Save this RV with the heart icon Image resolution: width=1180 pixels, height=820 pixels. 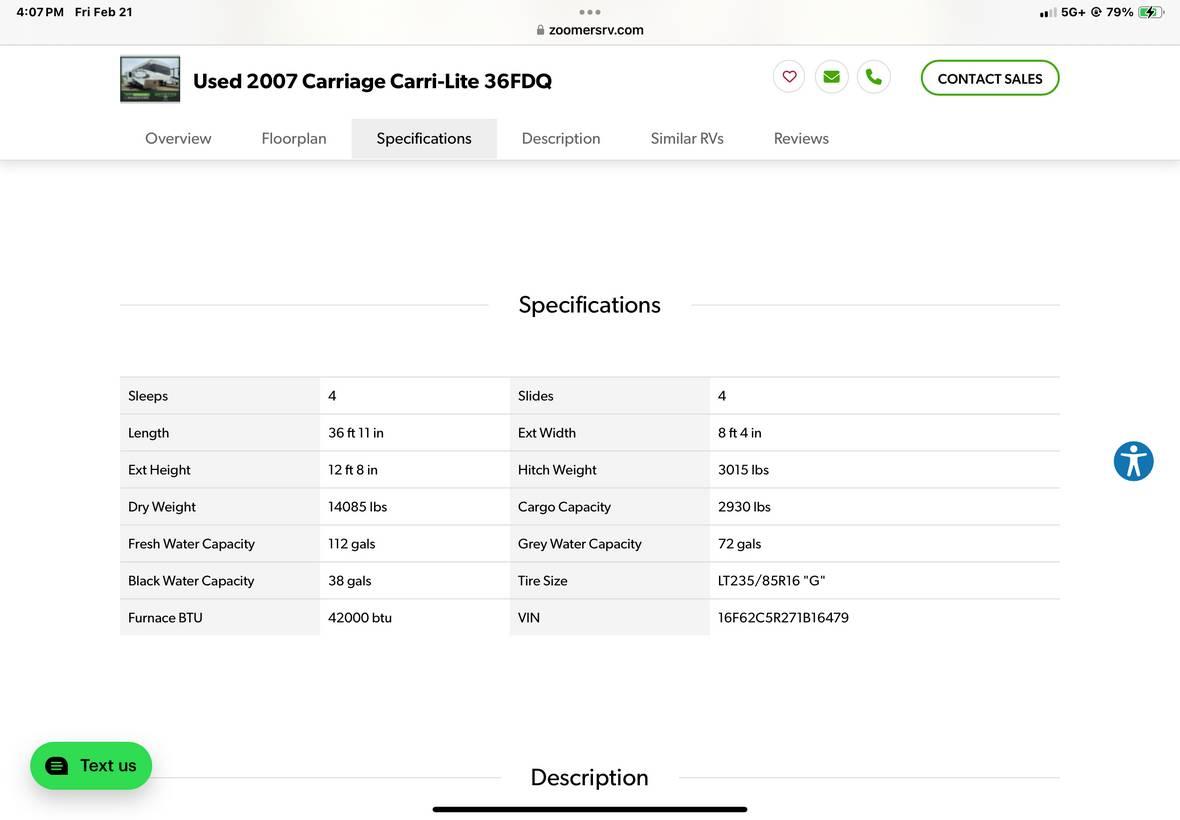(x=789, y=77)
